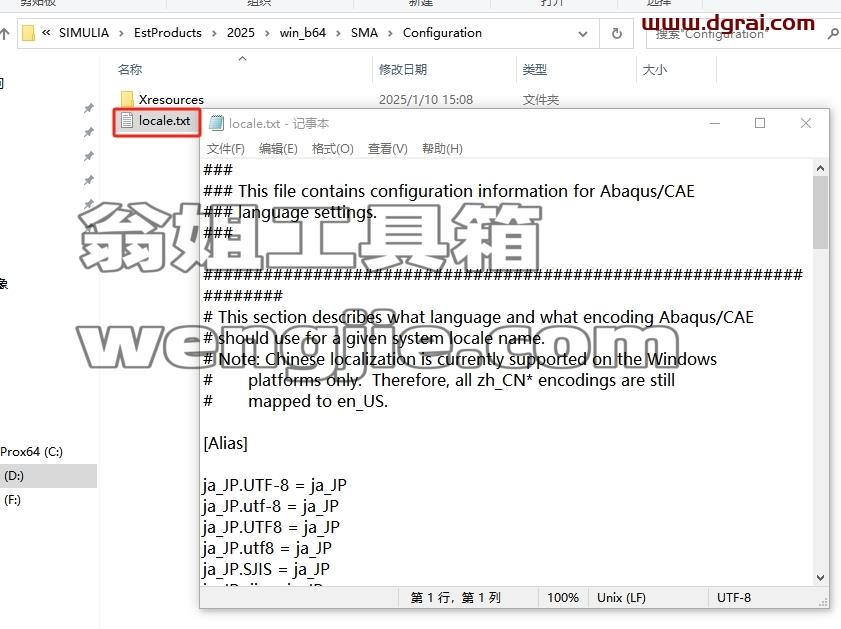Click the SIMULIA breadcrumb in address bar
This screenshot has height=629, width=841.
coord(84,33)
